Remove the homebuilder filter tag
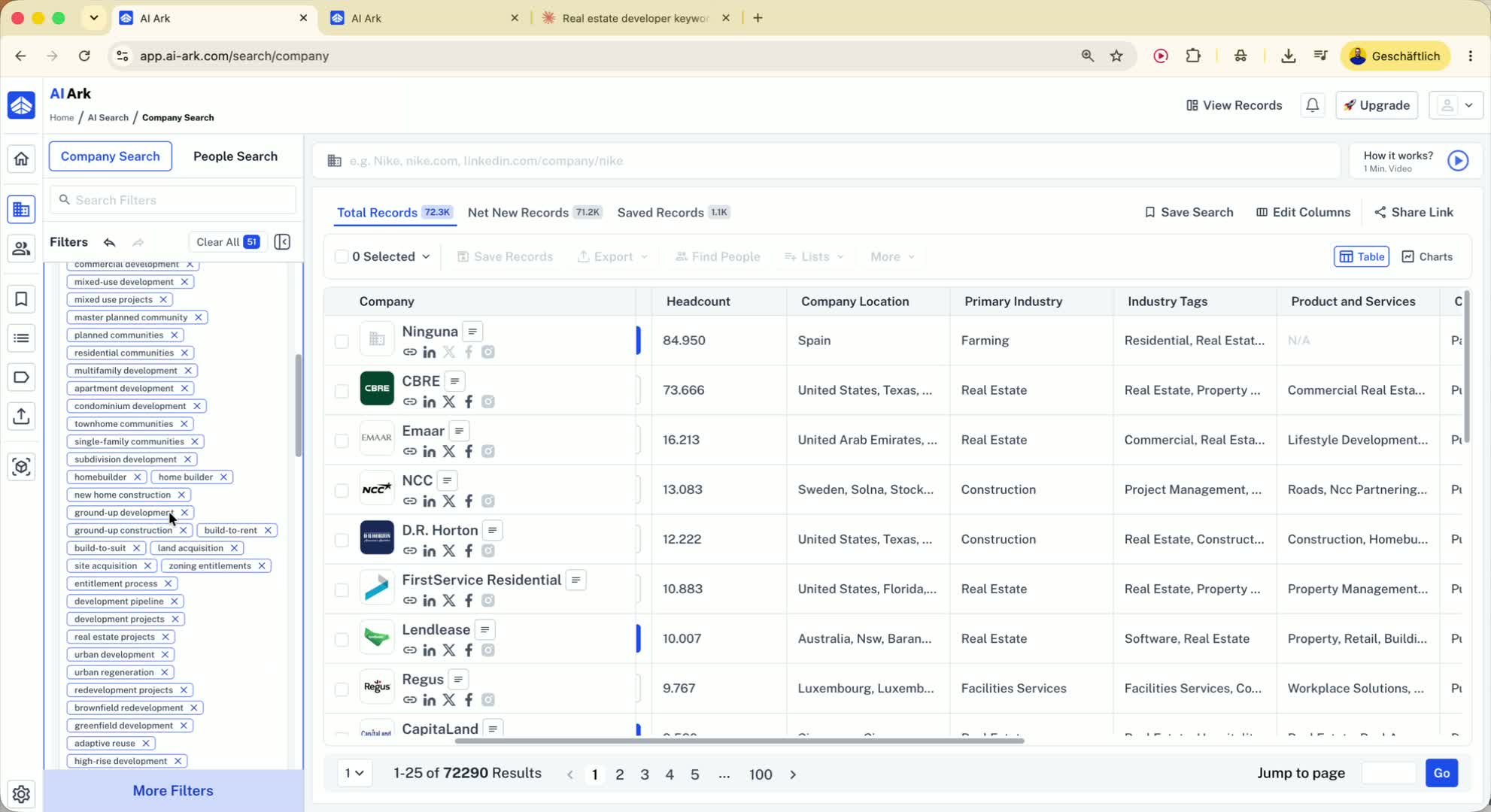 138,477
